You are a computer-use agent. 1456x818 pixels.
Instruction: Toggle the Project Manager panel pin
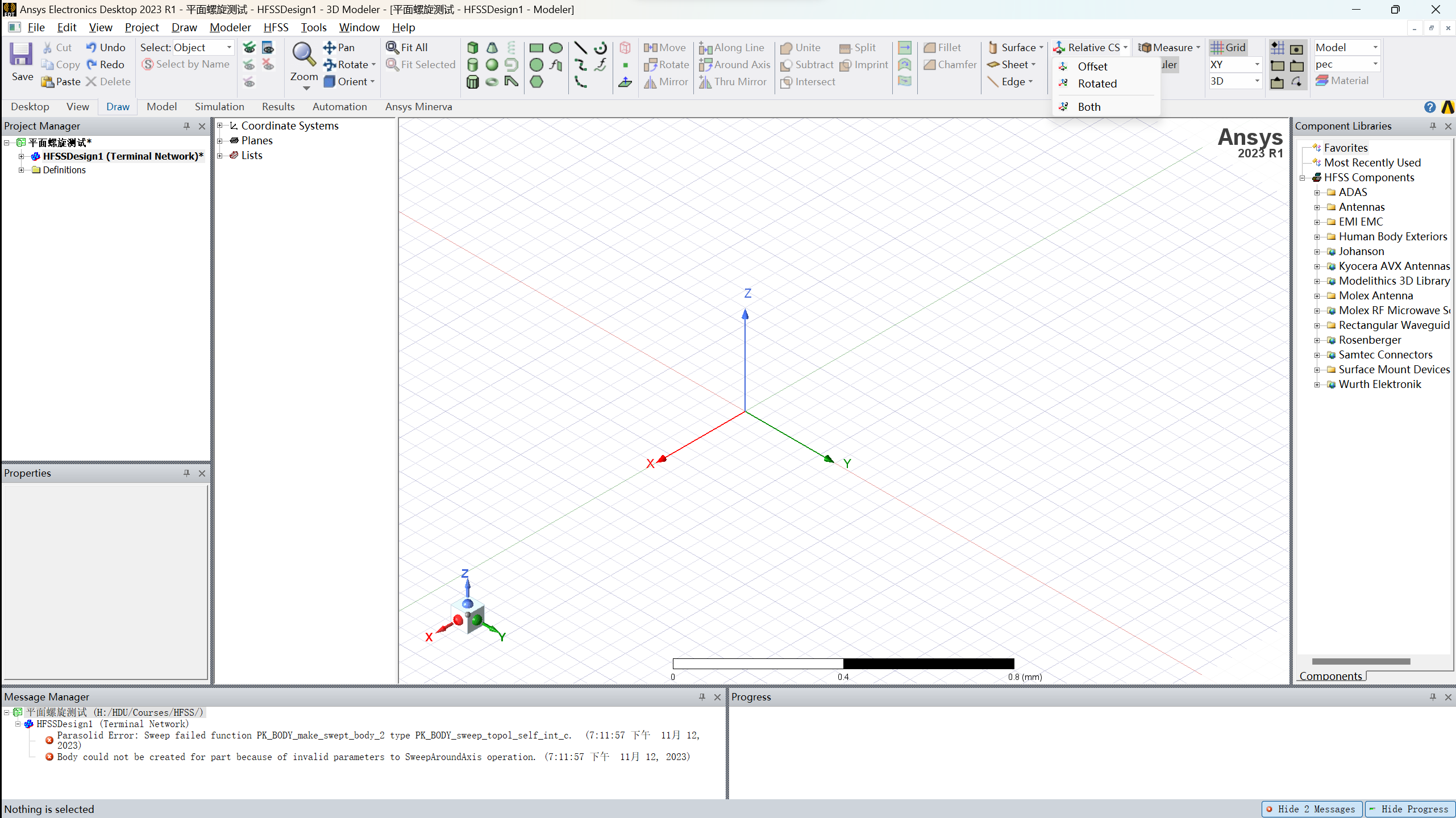pos(186,126)
